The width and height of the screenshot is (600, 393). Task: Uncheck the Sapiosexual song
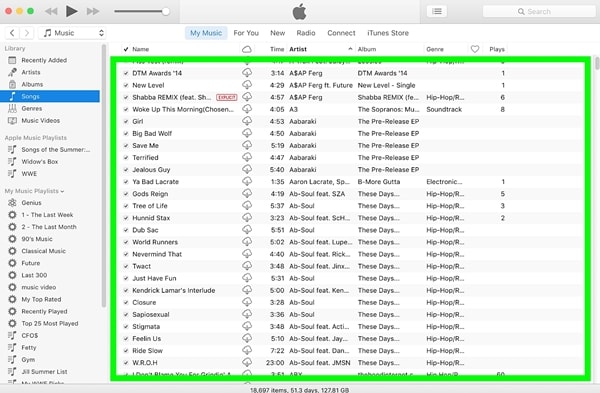point(126,314)
